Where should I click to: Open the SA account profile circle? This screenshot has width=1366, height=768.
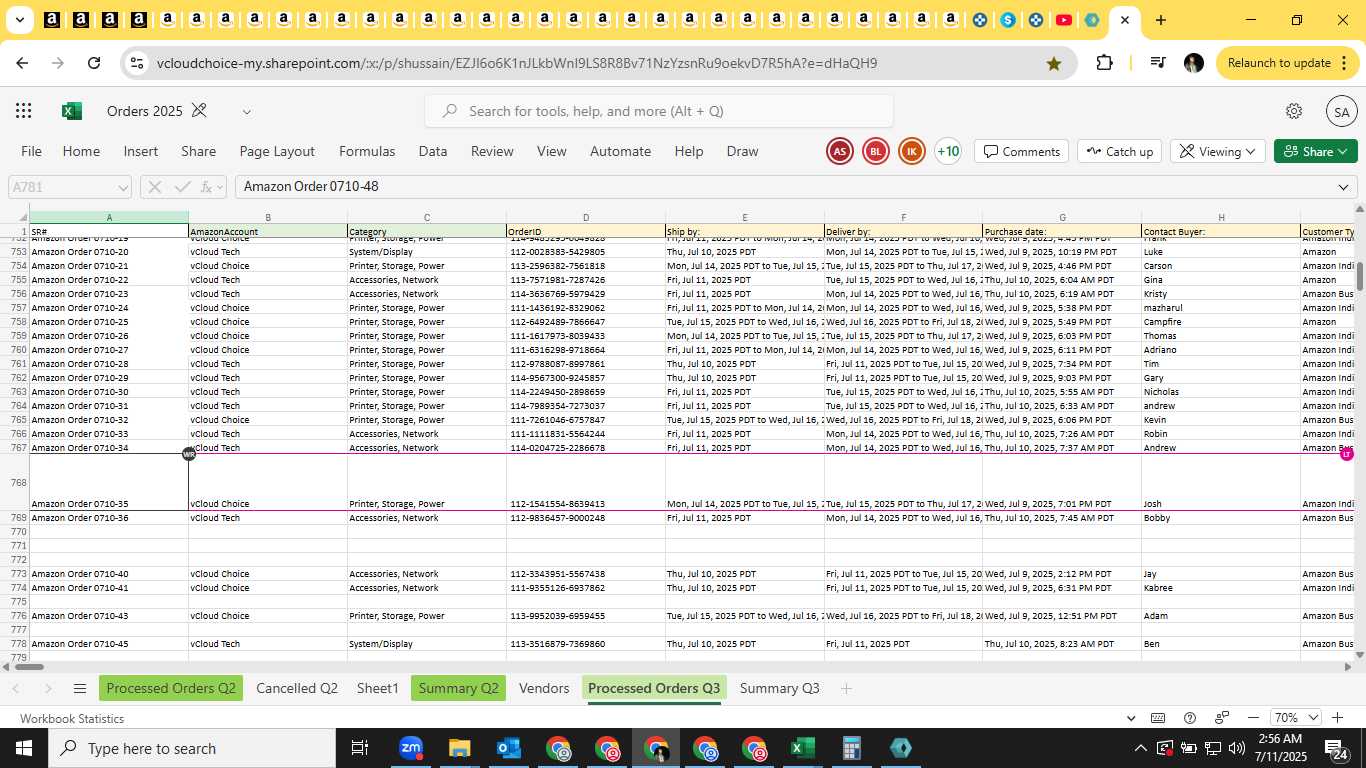point(1341,111)
